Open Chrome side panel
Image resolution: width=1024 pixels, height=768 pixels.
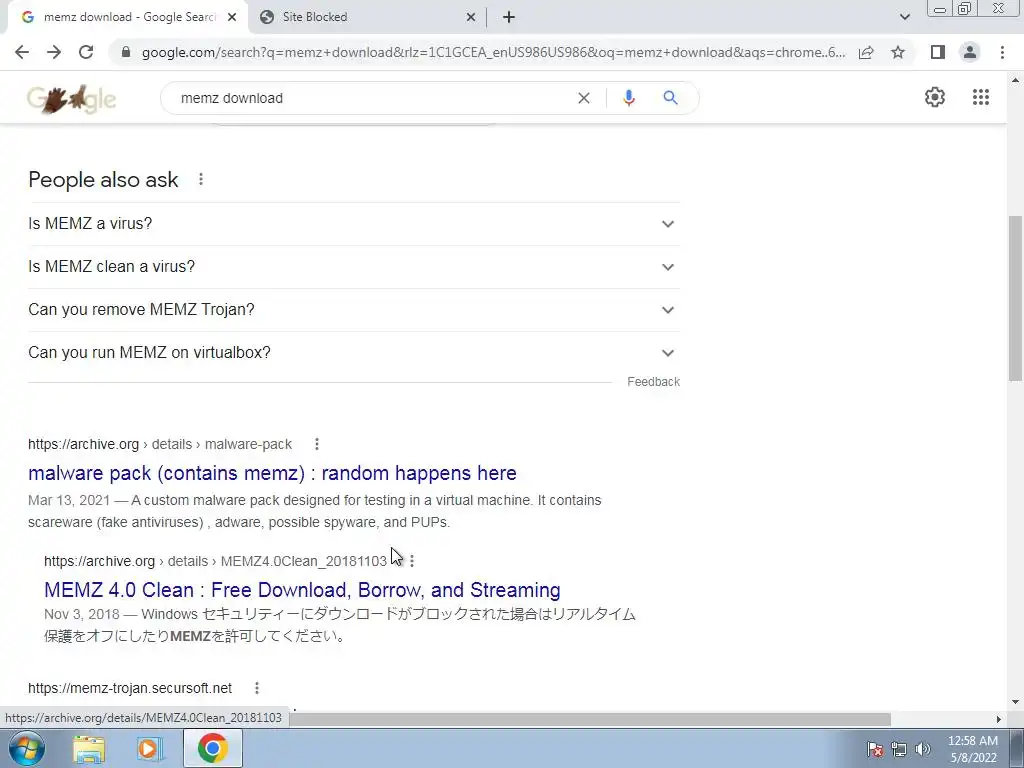pyautogui.click(x=938, y=52)
